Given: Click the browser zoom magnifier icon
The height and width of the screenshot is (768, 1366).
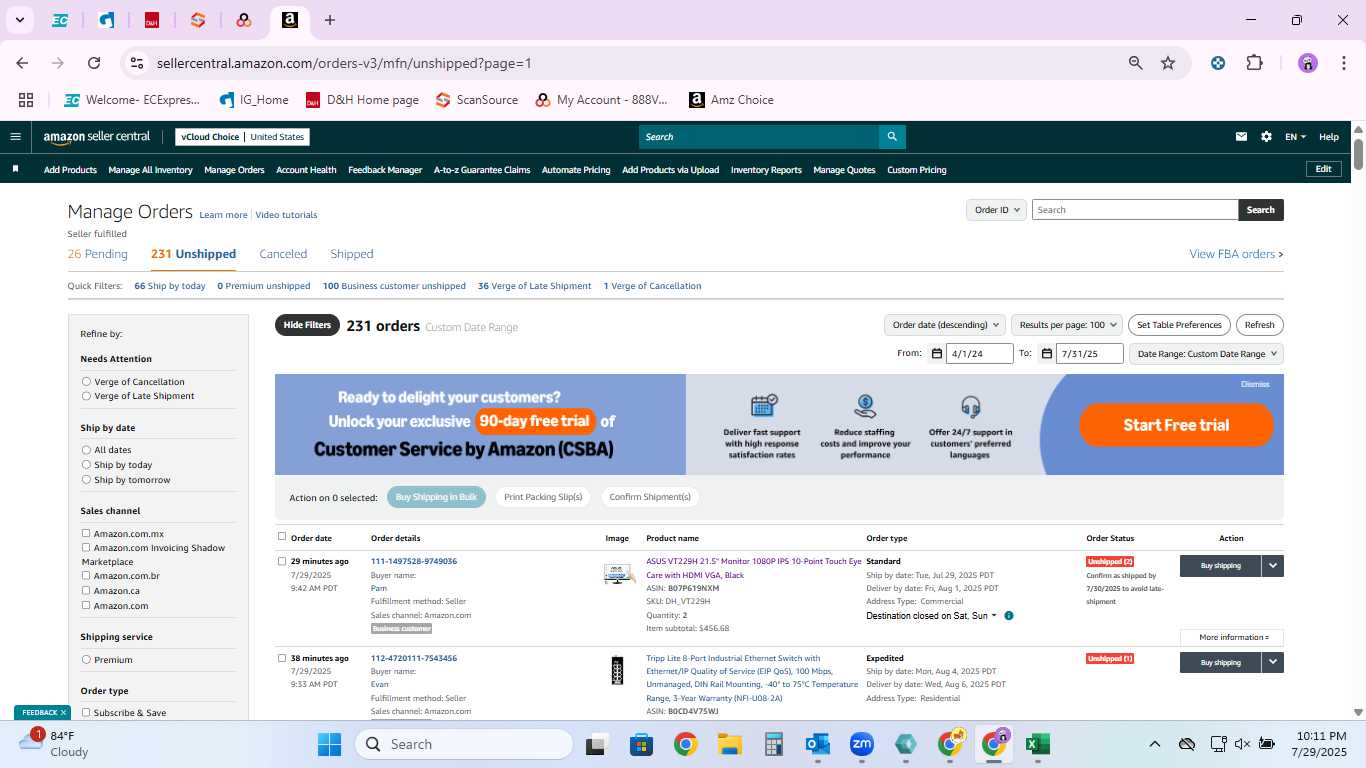Looking at the screenshot, I should [1136, 63].
